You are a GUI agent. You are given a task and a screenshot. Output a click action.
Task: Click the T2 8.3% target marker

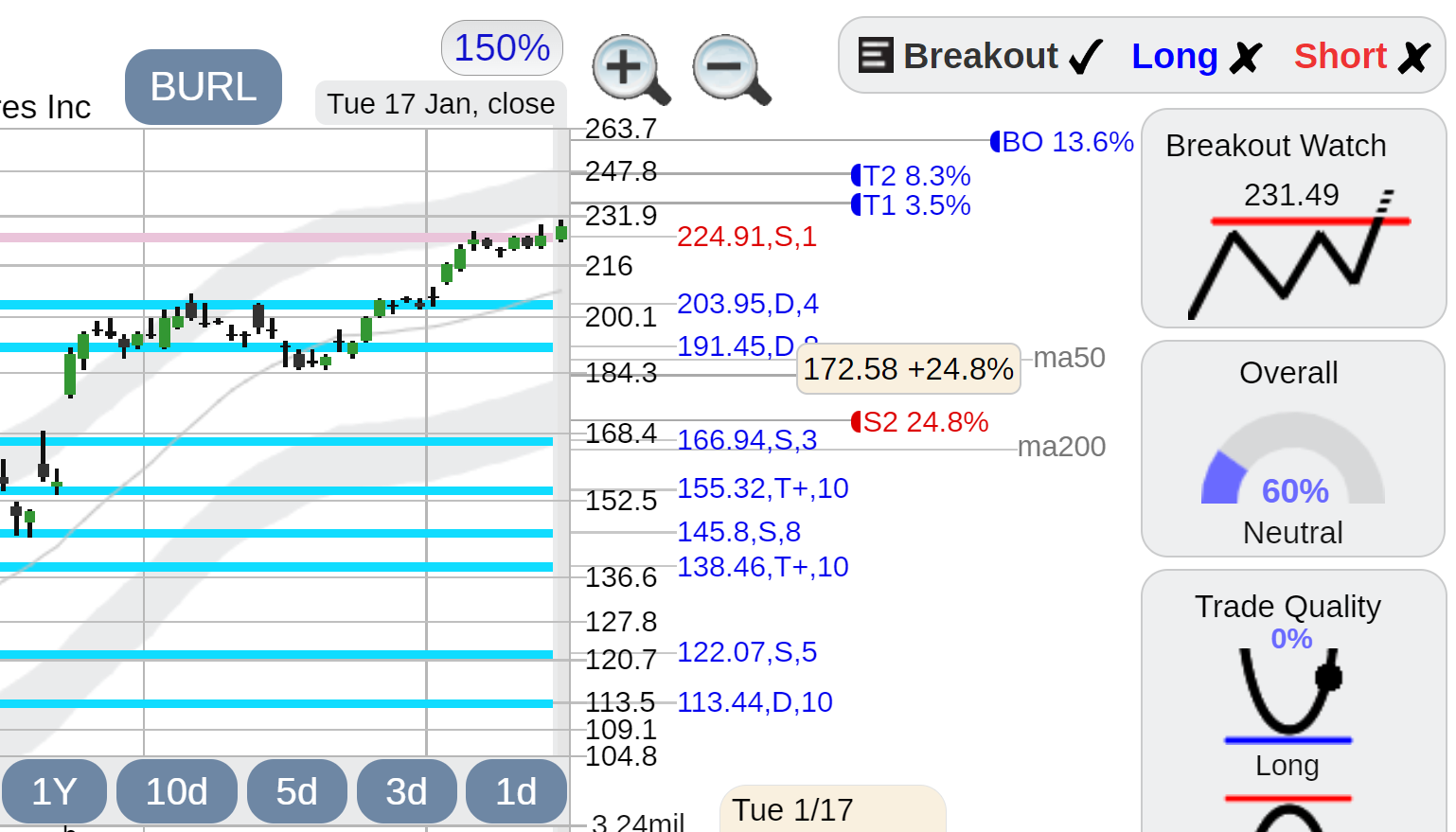[x=911, y=176]
